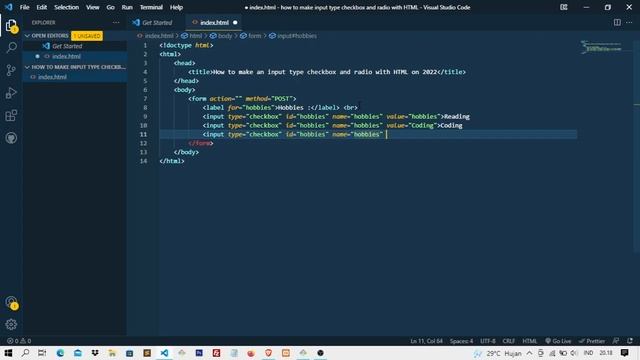Open the Windows Start menu
640x360 pixels.
click(8, 353)
